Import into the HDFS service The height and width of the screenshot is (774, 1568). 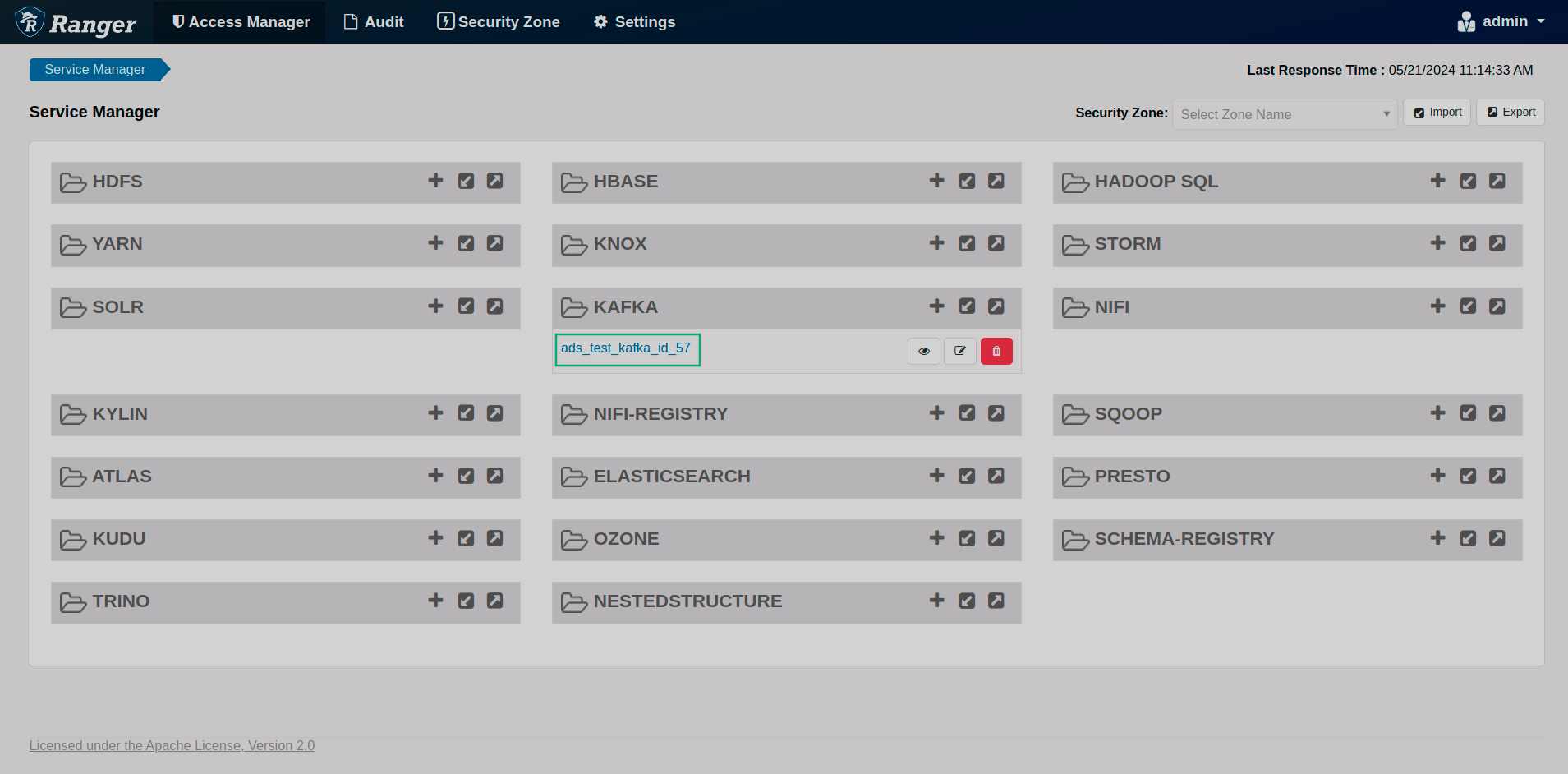pos(466,181)
